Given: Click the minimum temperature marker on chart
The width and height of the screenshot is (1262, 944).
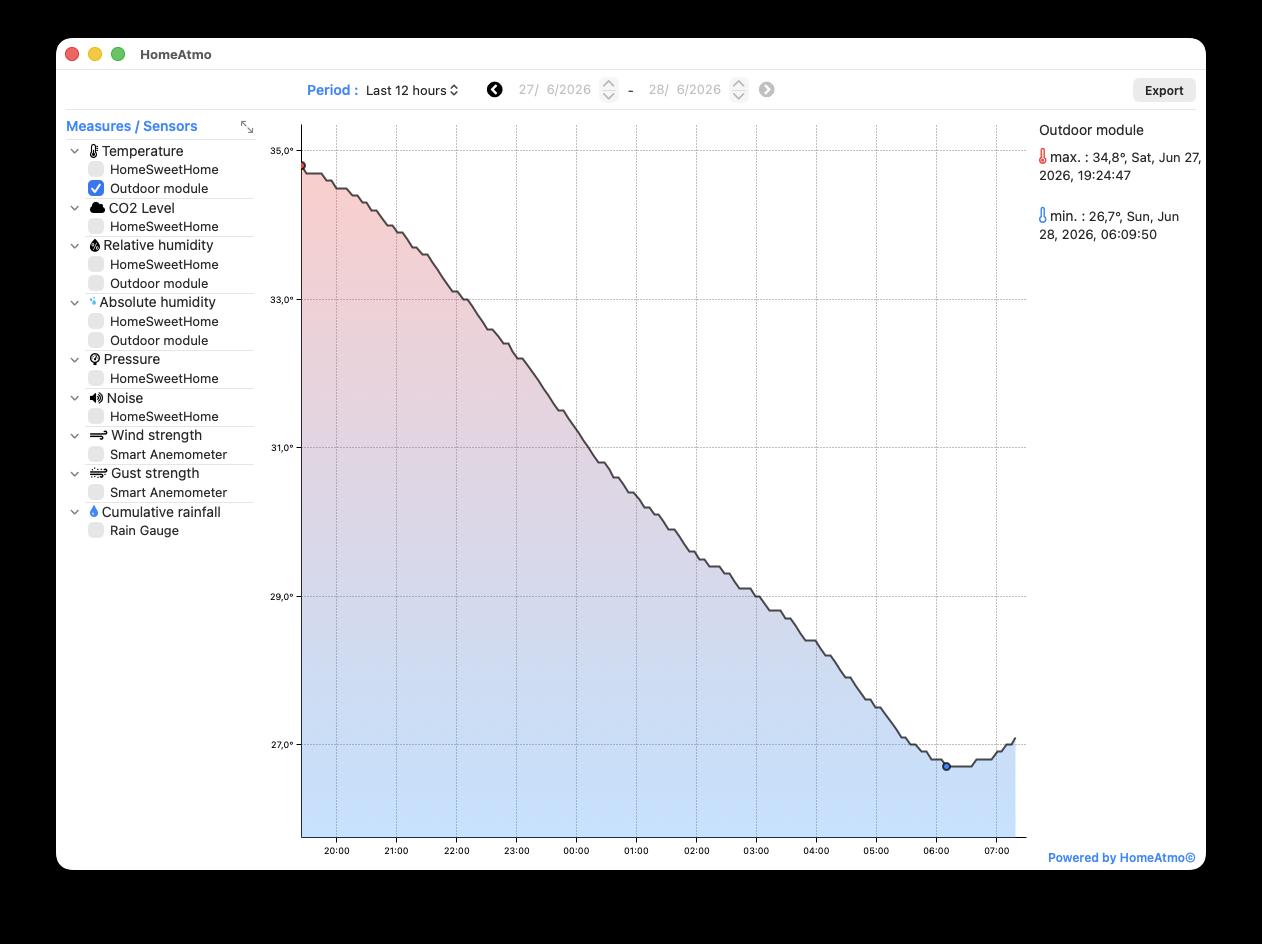Looking at the screenshot, I should (x=946, y=766).
